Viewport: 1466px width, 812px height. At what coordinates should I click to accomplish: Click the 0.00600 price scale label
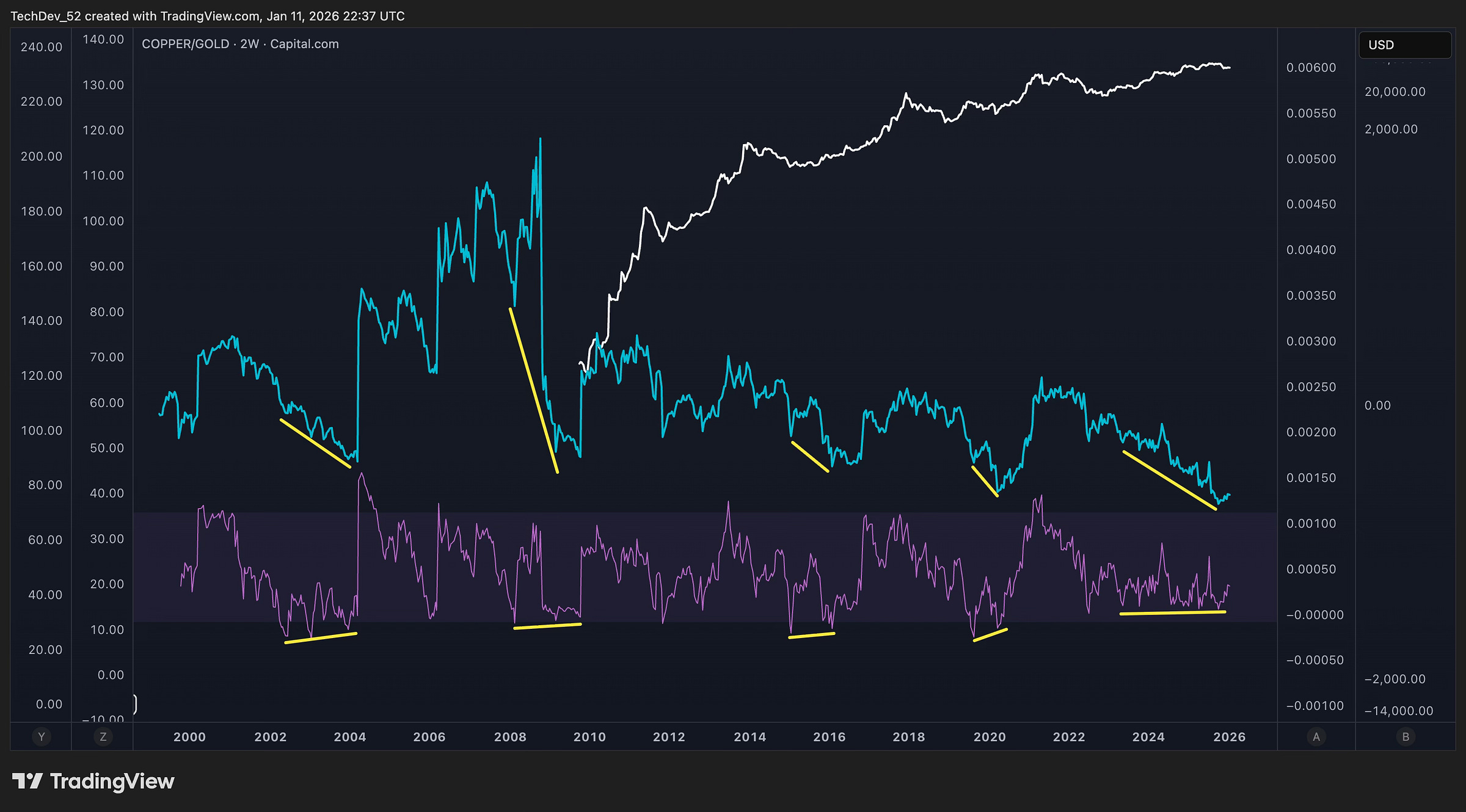pyautogui.click(x=1311, y=68)
